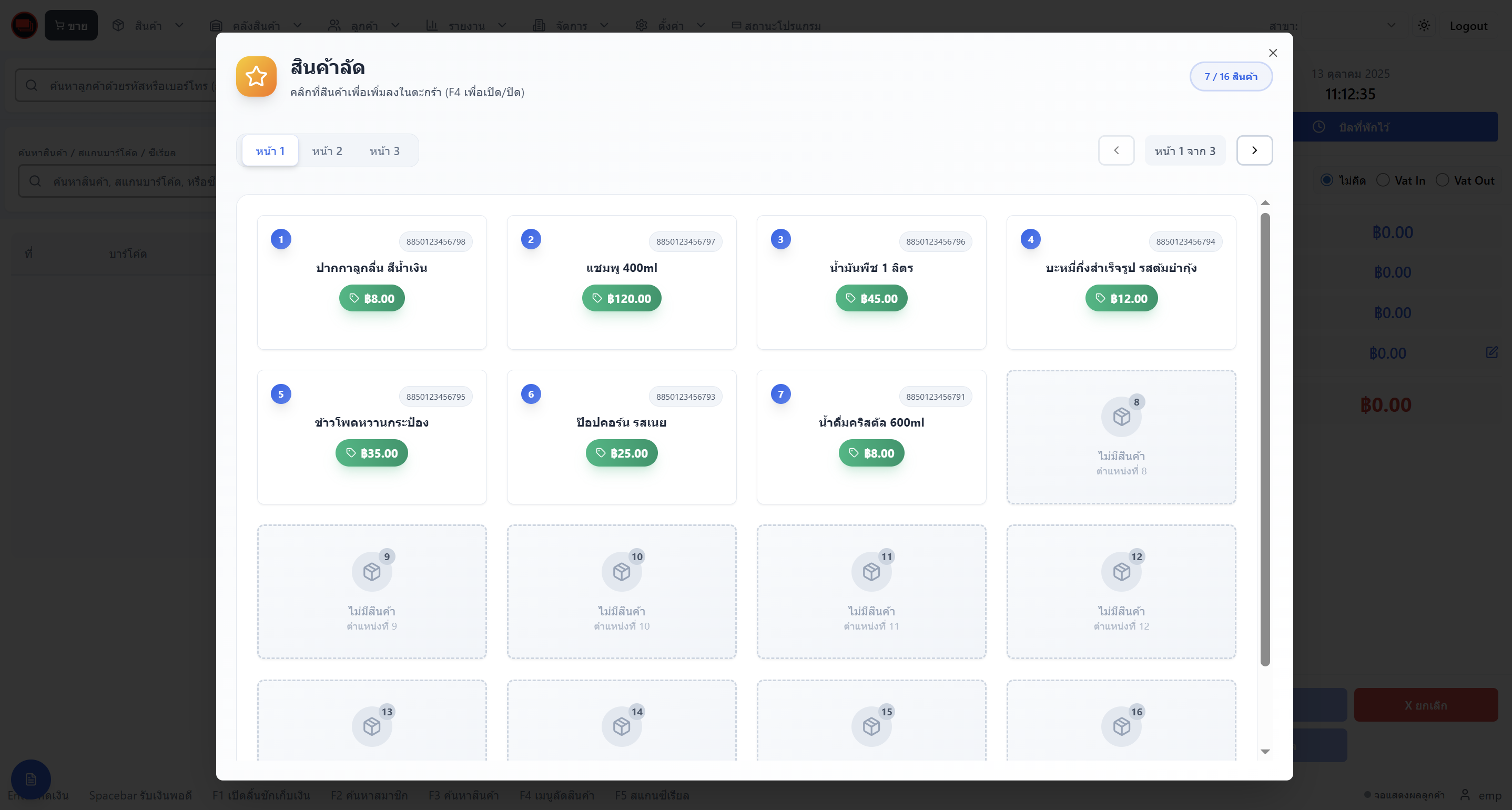This screenshot has width=1512, height=810.
Task: Click the sun theme toggle icon
Action: 1424,25
